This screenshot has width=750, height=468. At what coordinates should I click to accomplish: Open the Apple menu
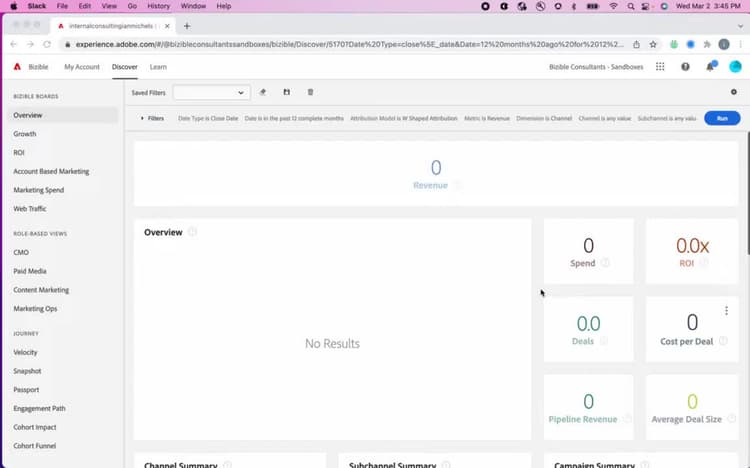click(13, 6)
